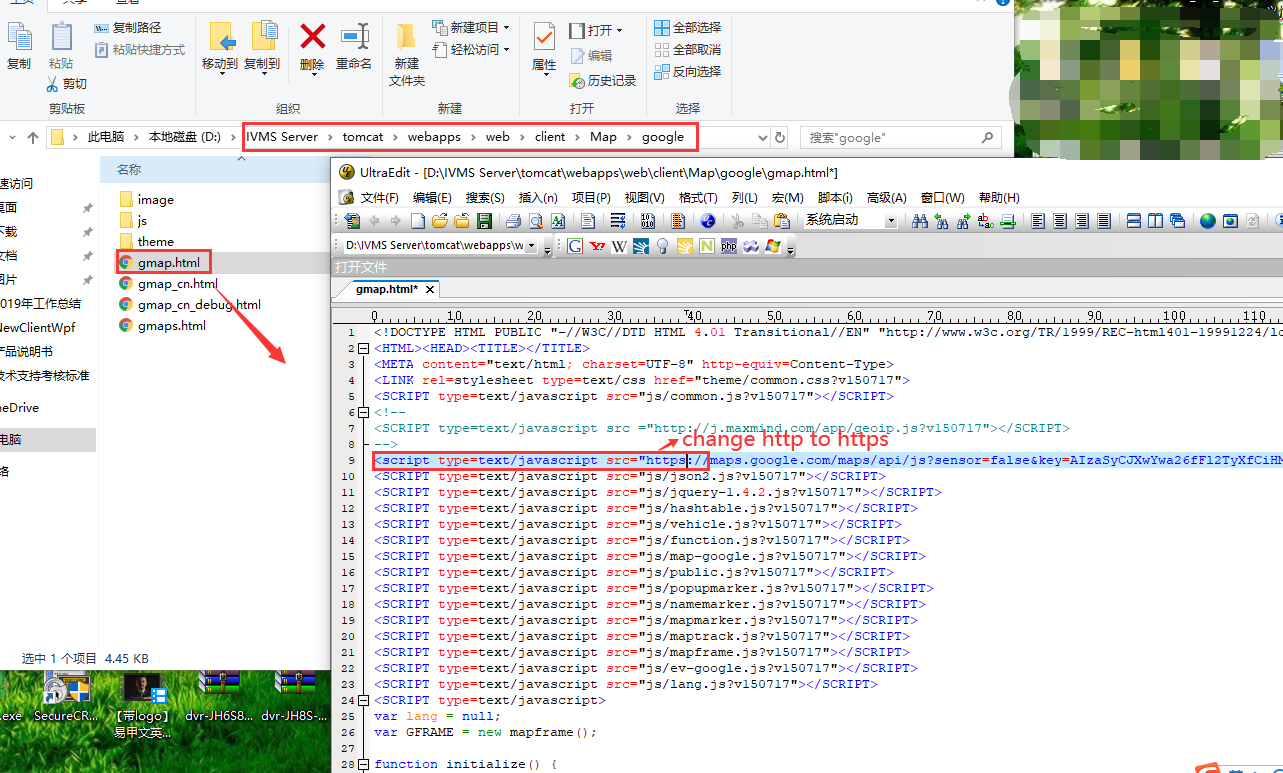Screen dimensions: 1283x773
Task: Collapse the function initialize fold marker
Action: tap(364, 764)
